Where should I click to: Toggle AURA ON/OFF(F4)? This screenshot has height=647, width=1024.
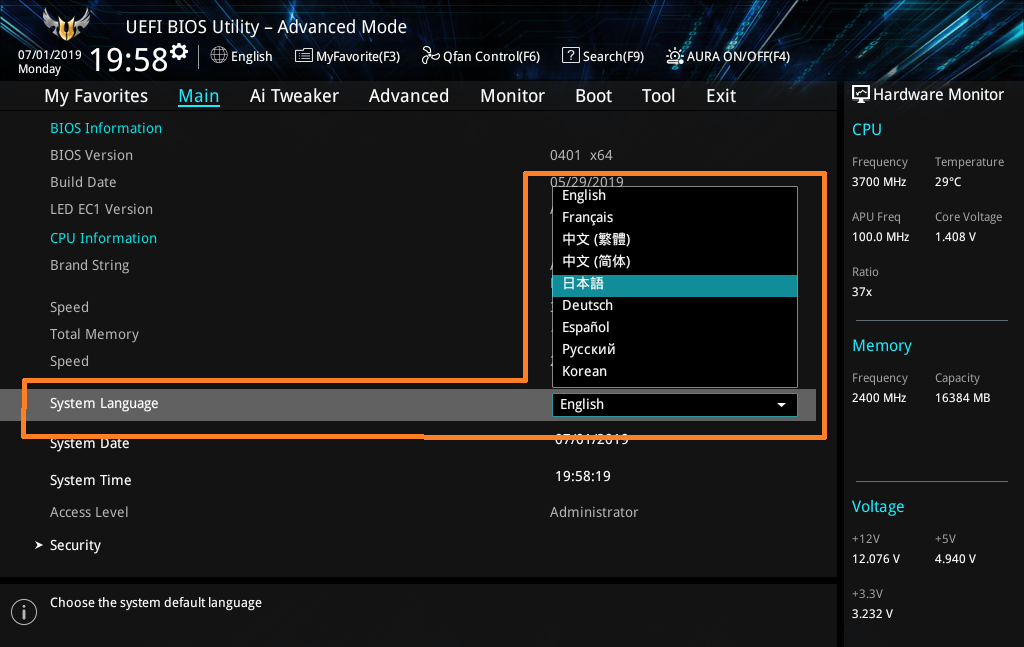click(x=728, y=56)
